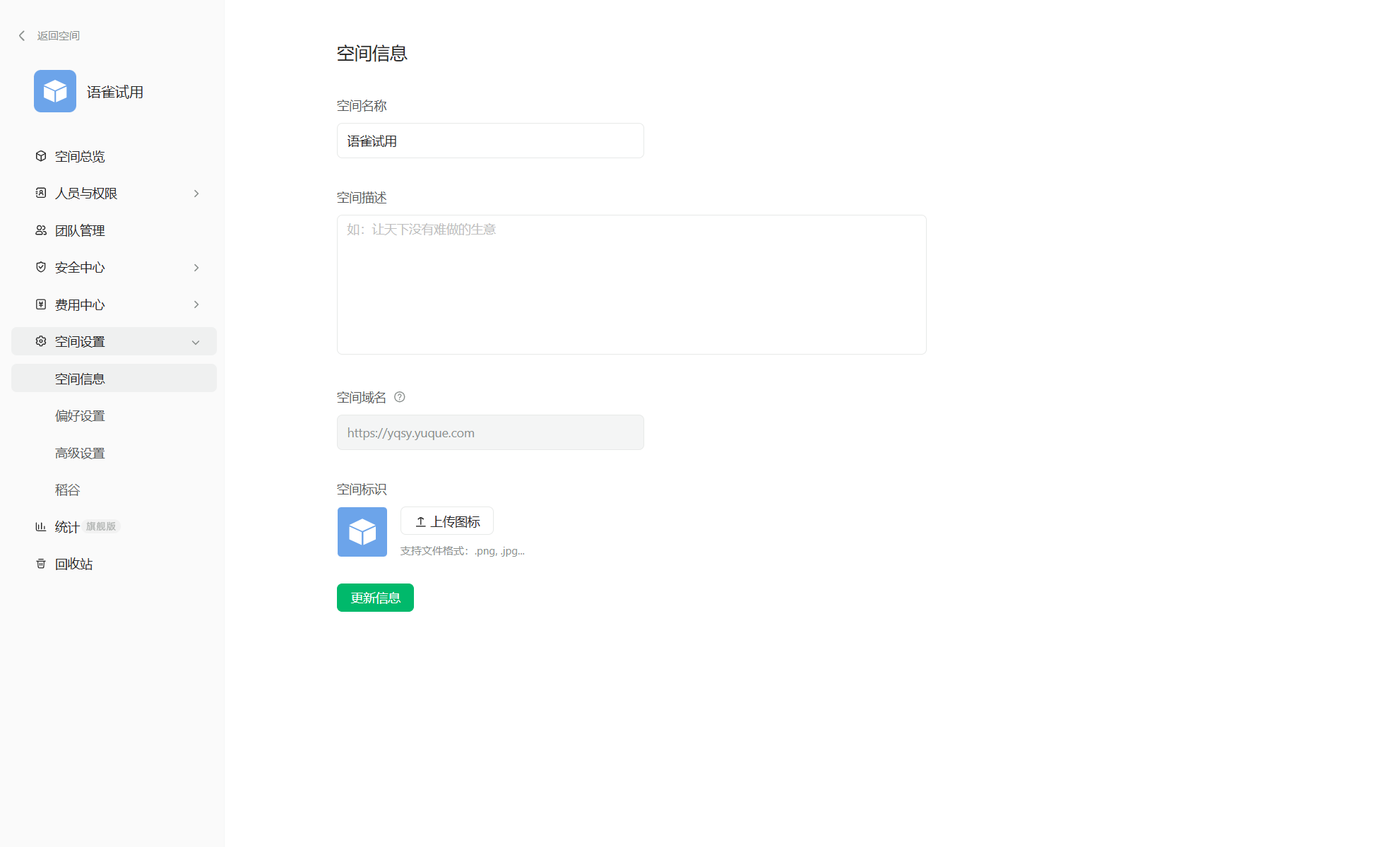Expand the 费用中心 submenu arrow
The height and width of the screenshot is (847, 1400).
pyautogui.click(x=196, y=304)
